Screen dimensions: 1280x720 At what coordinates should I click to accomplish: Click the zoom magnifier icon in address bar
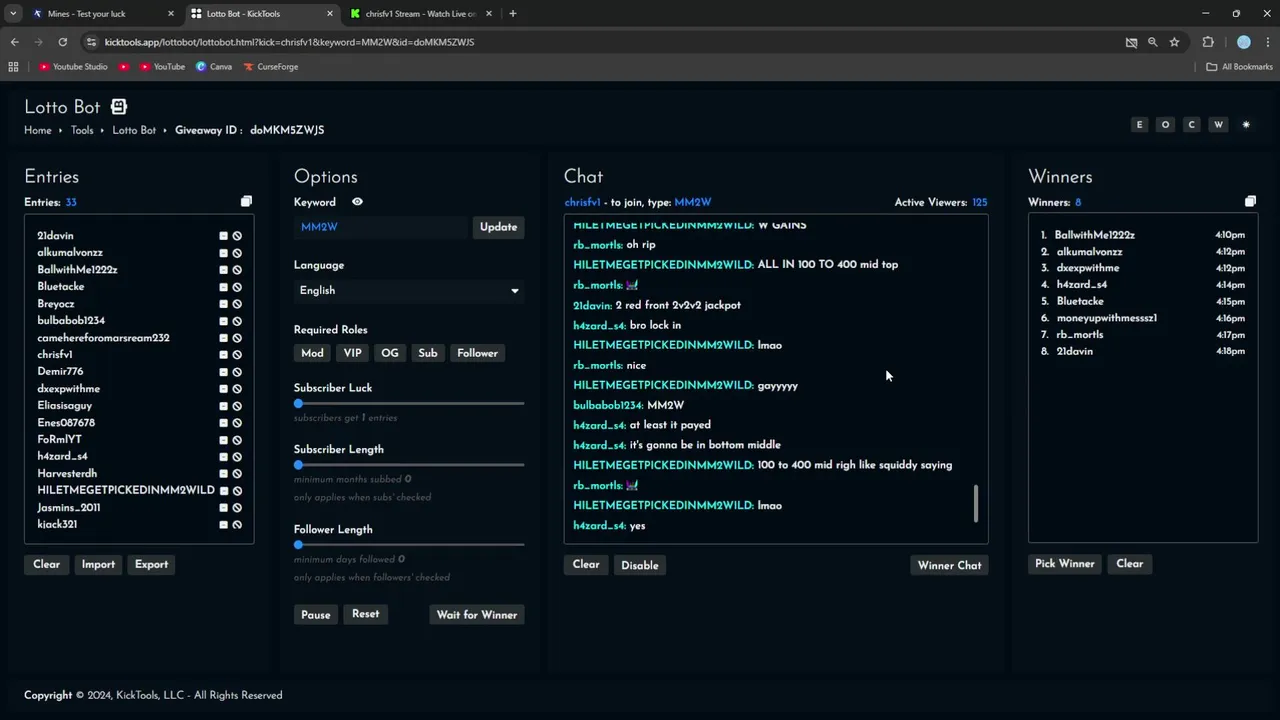1152,42
